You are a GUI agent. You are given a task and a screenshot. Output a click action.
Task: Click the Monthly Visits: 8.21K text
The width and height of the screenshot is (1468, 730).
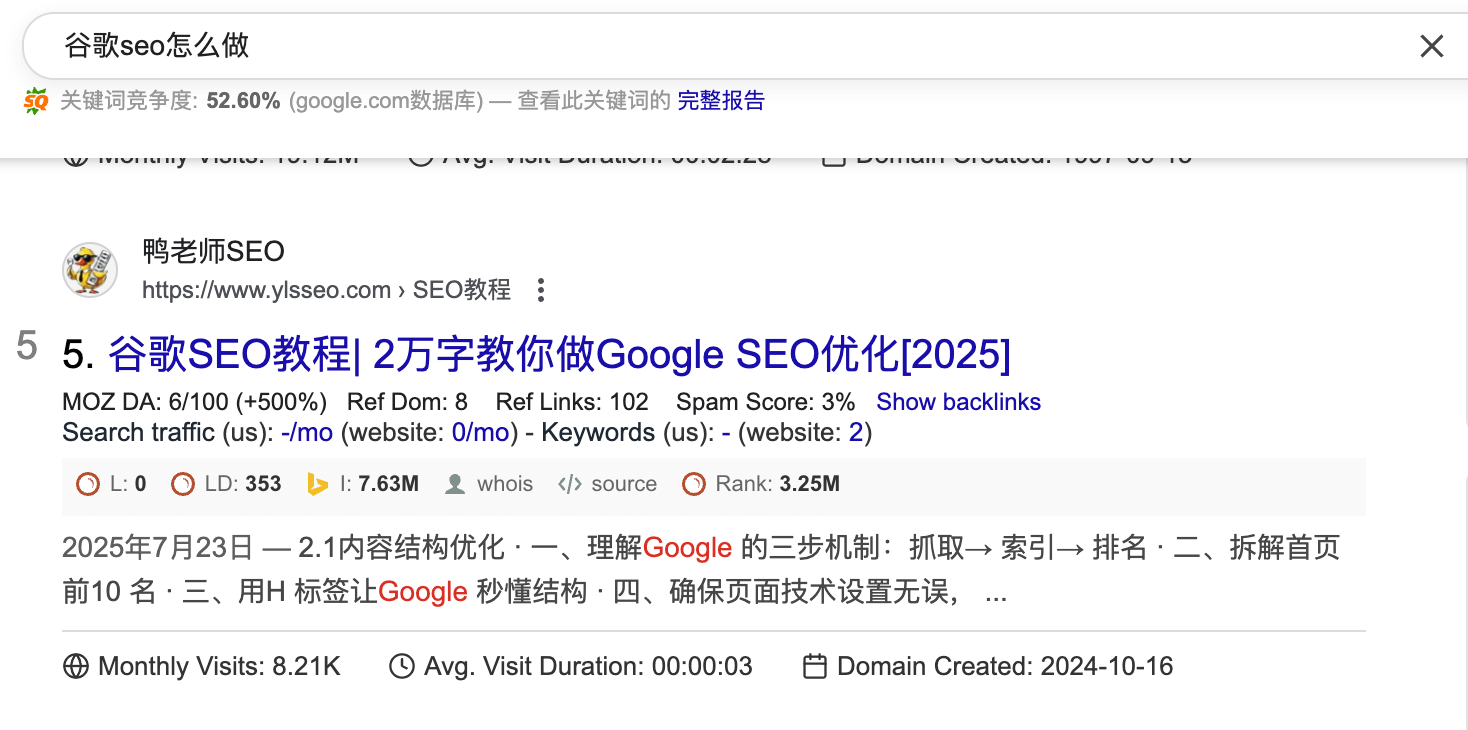(x=220, y=666)
